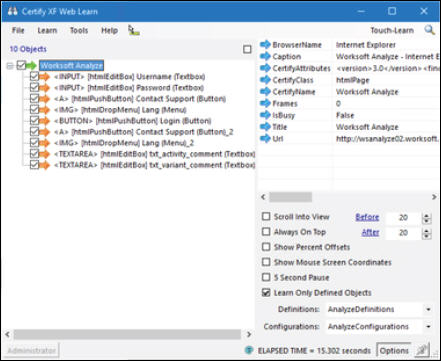Uncheck the Contact Support (Button)_2 checkbox
The width and height of the screenshot is (441, 361).
click(x=34, y=131)
